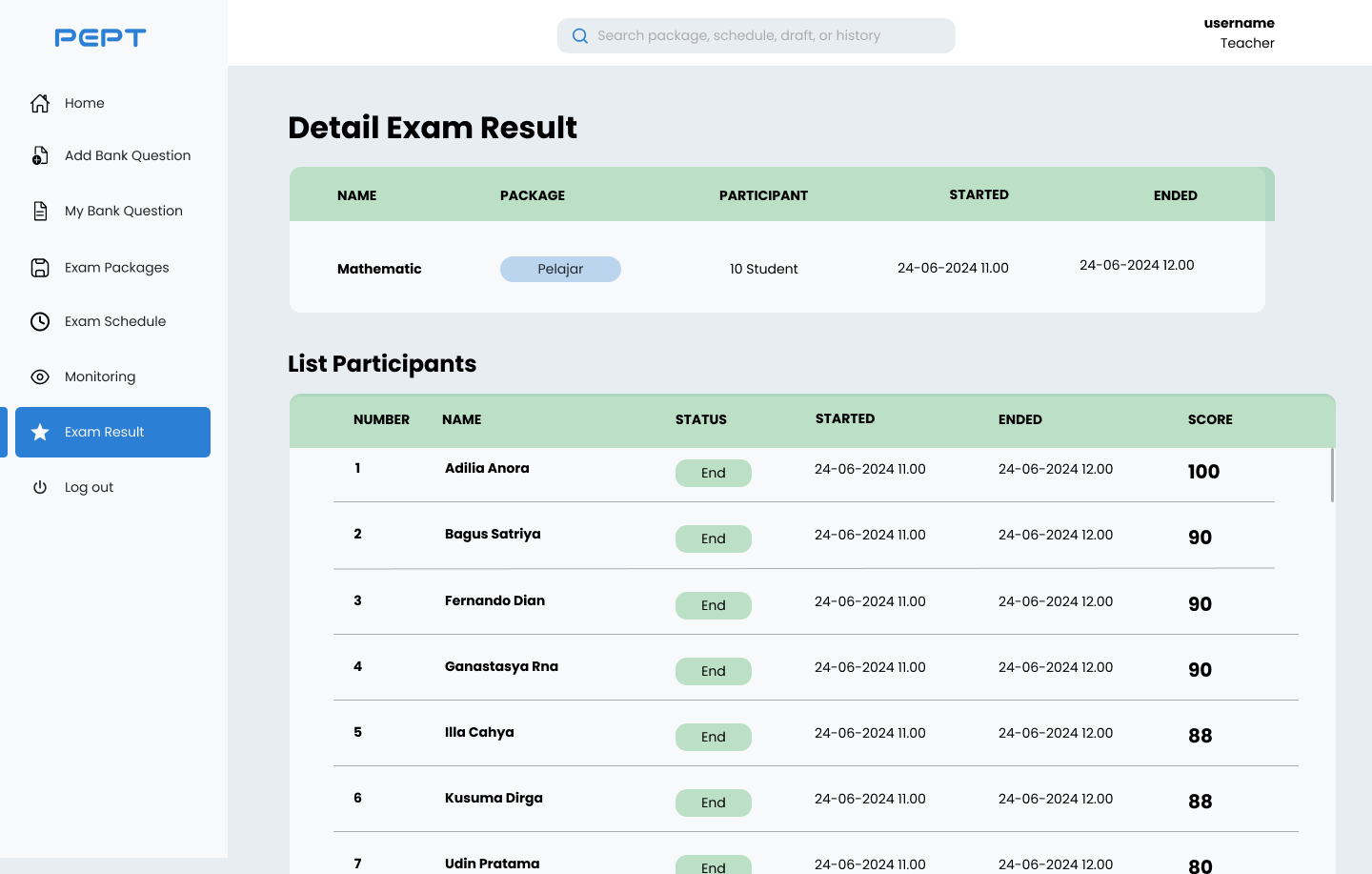The width and height of the screenshot is (1372, 874).
Task: Select the Exam Result menu item
Action: 112,432
